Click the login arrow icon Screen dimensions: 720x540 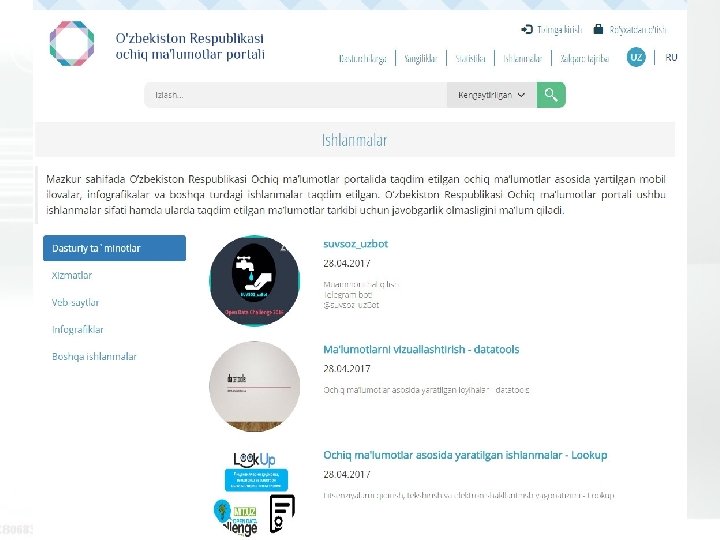point(527,29)
